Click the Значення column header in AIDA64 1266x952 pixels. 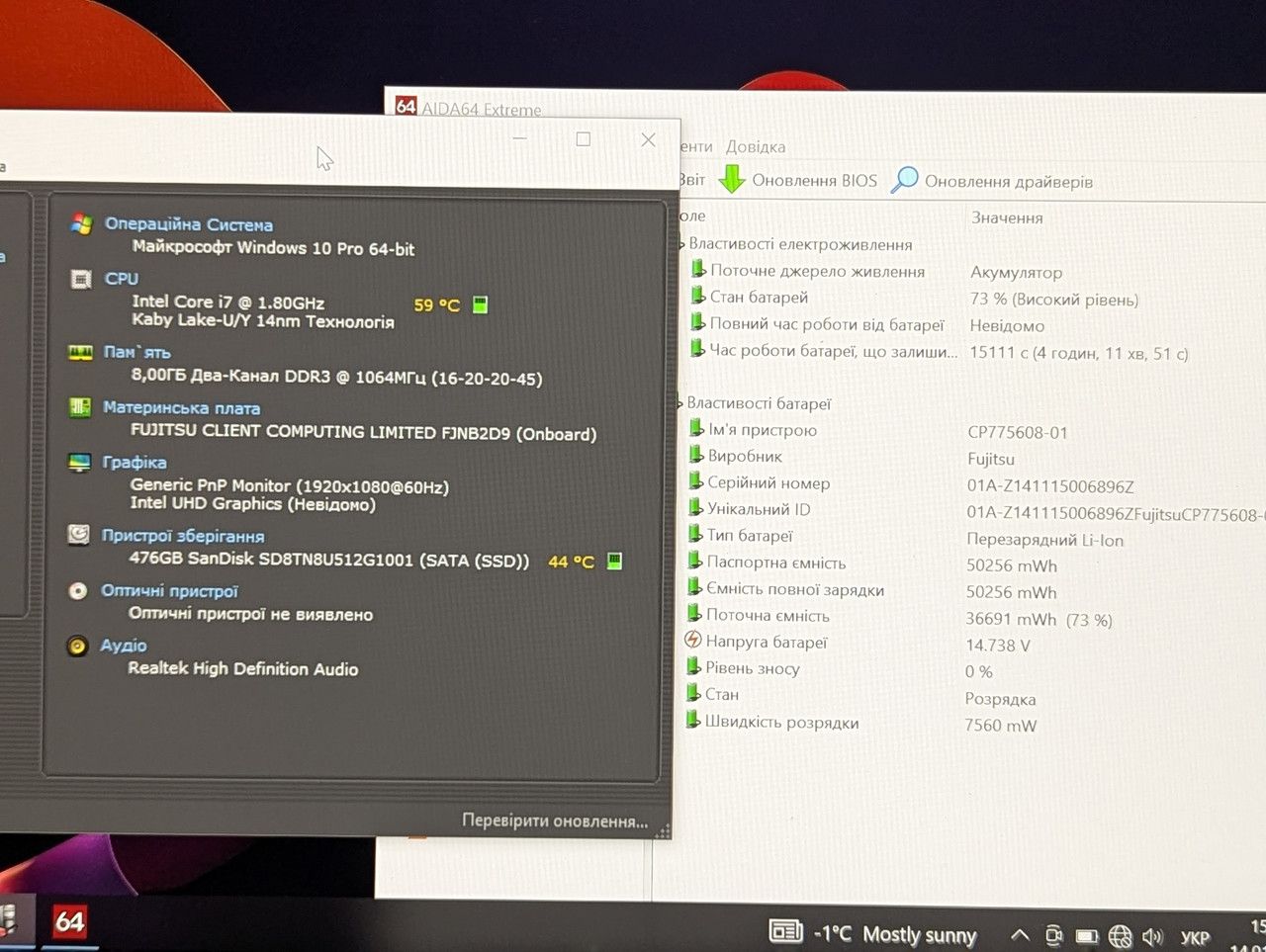coord(1007,217)
